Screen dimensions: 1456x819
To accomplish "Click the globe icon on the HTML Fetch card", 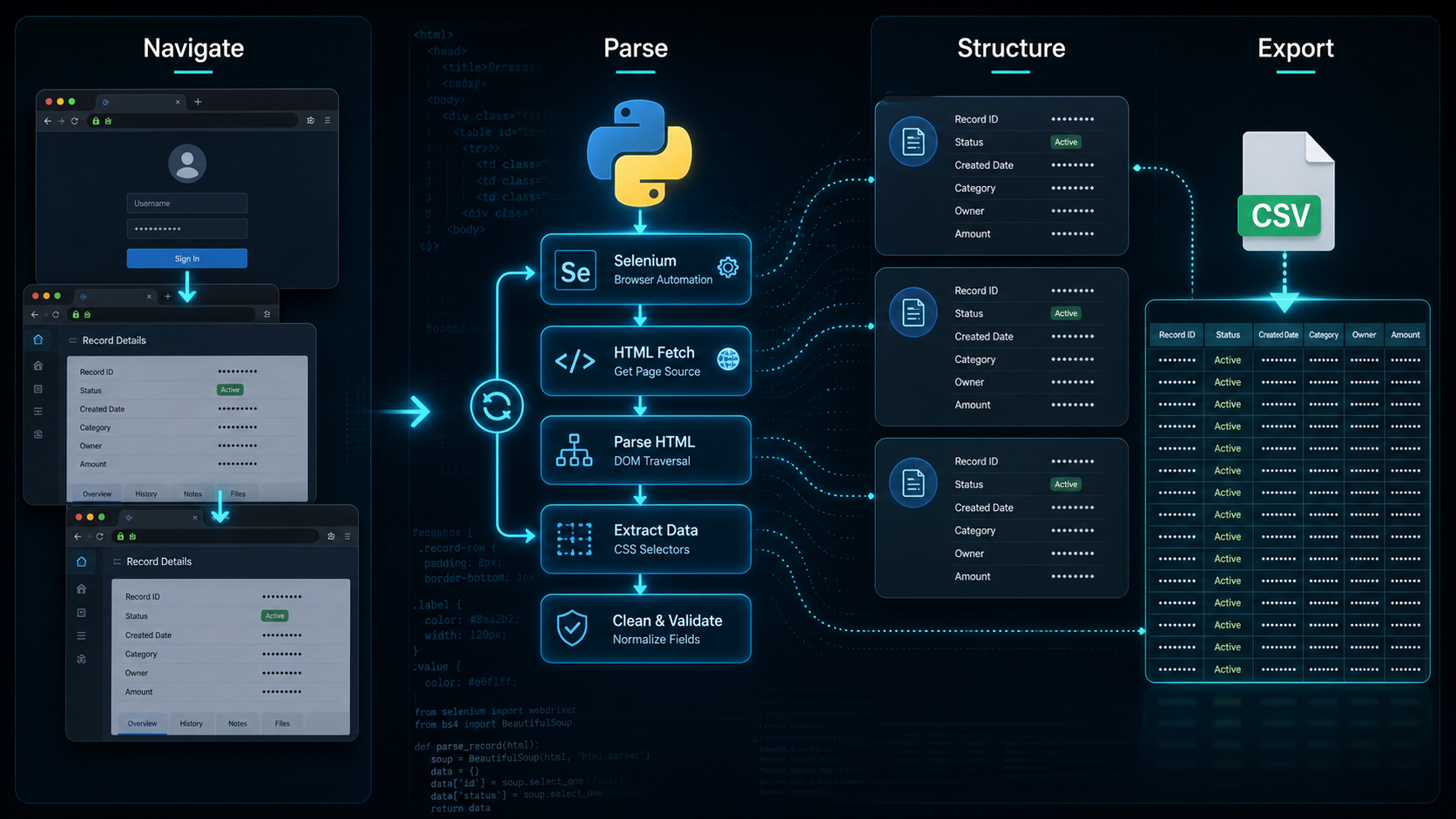I will [x=728, y=359].
